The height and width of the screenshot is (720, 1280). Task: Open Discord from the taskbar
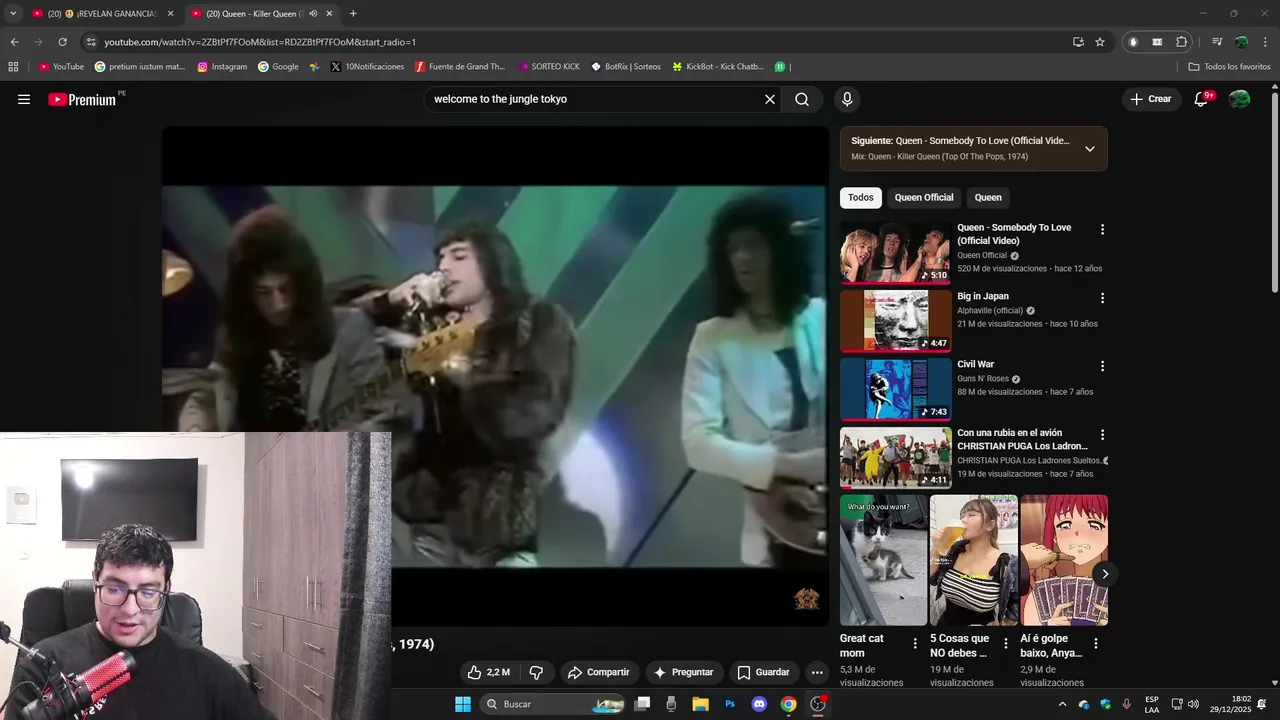pos(759,704)
